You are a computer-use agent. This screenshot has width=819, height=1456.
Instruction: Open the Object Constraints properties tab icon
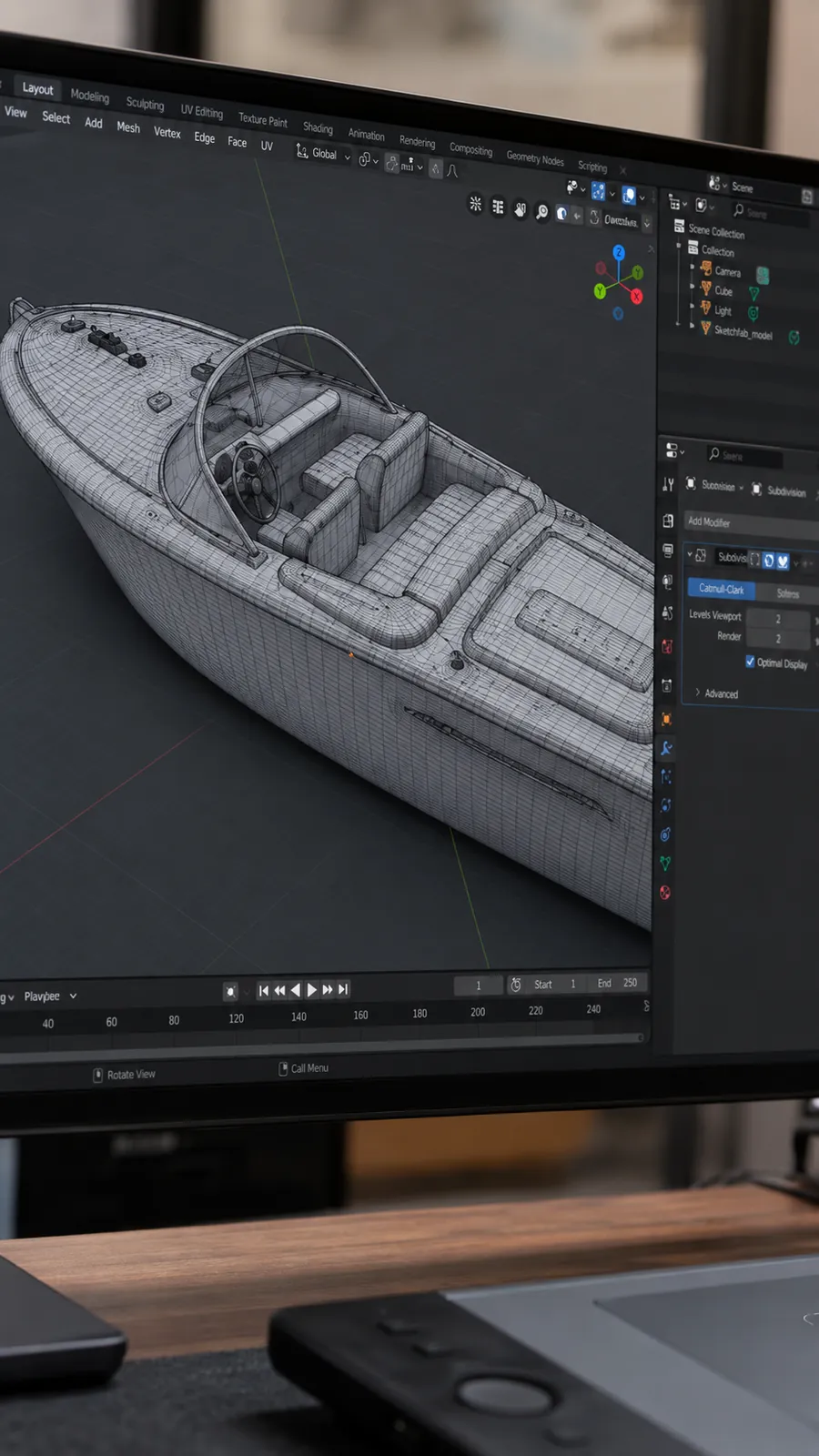coord(665,834)
